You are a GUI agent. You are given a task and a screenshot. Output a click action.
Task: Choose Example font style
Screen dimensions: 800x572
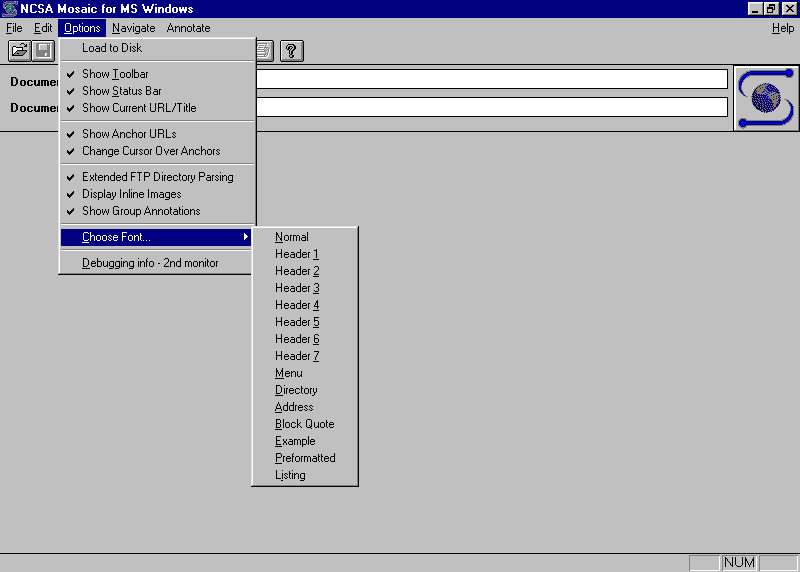(x=305, y=441)
